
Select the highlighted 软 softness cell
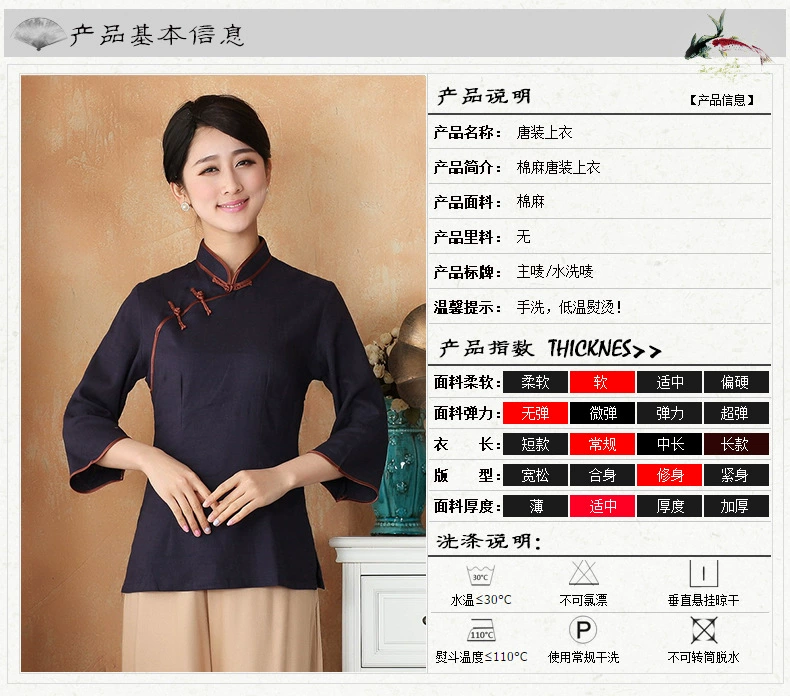tap(602, 382)
